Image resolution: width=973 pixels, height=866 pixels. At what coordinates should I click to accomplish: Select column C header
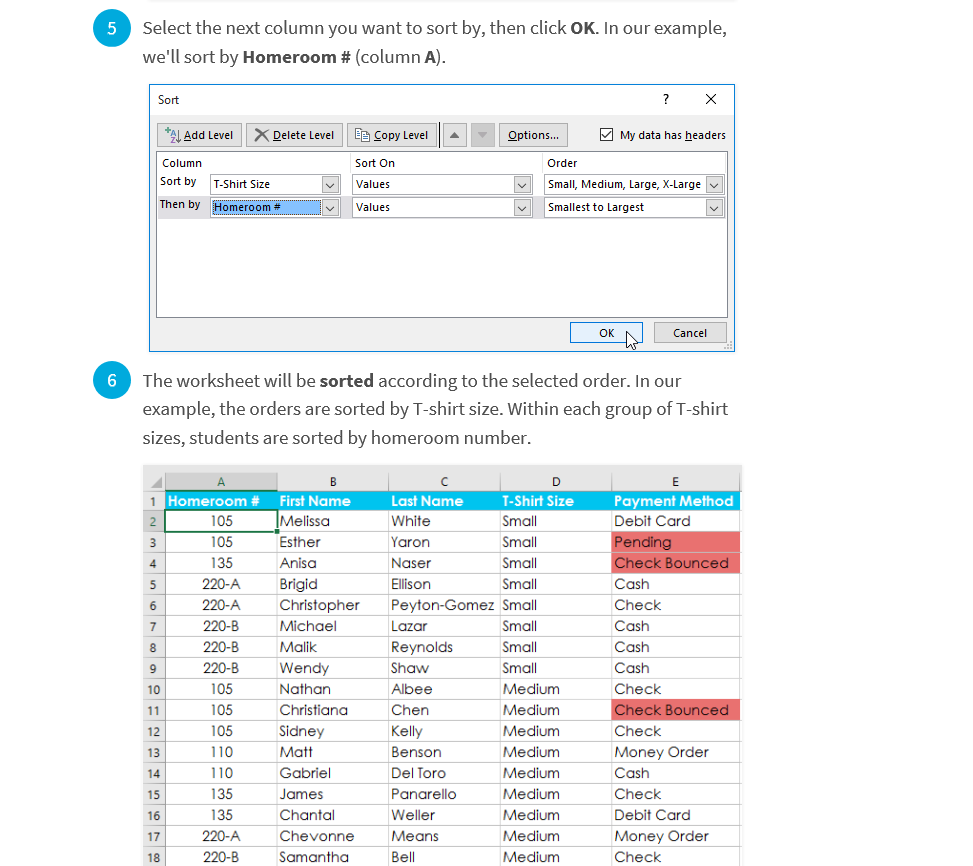point(444,481)
